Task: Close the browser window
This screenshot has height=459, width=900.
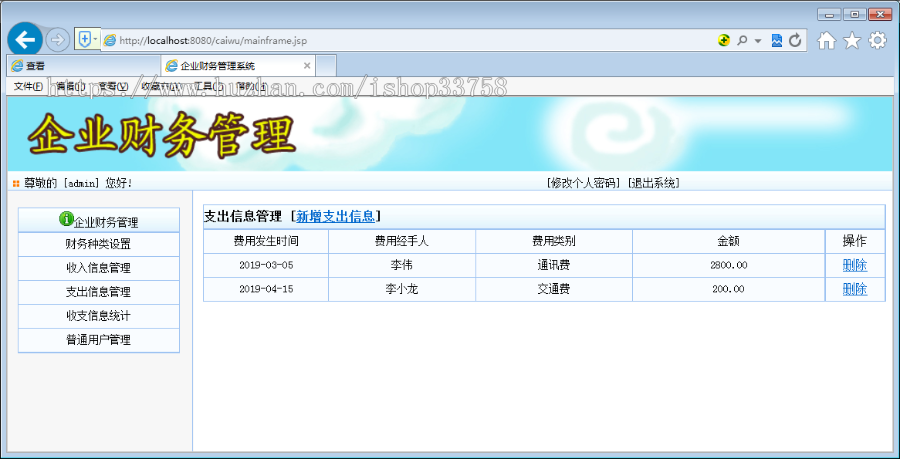Action: (880, 14)
